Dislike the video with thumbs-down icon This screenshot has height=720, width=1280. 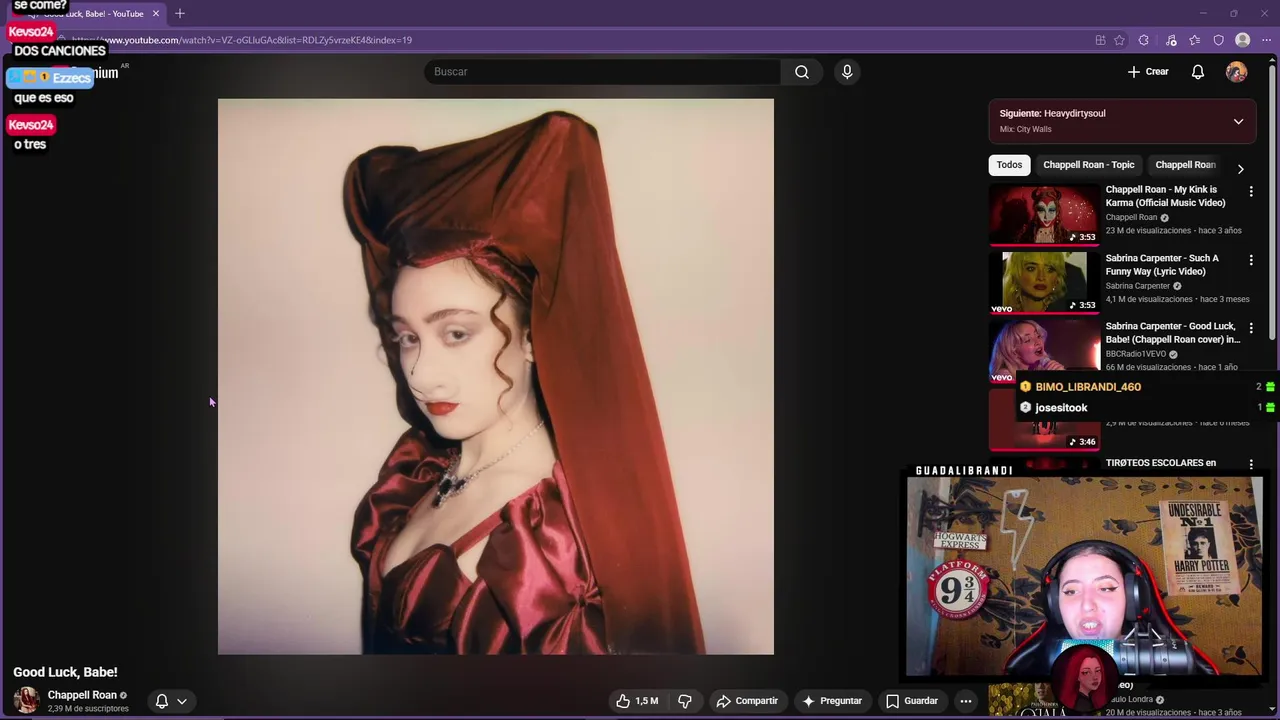tap(685, 701)
